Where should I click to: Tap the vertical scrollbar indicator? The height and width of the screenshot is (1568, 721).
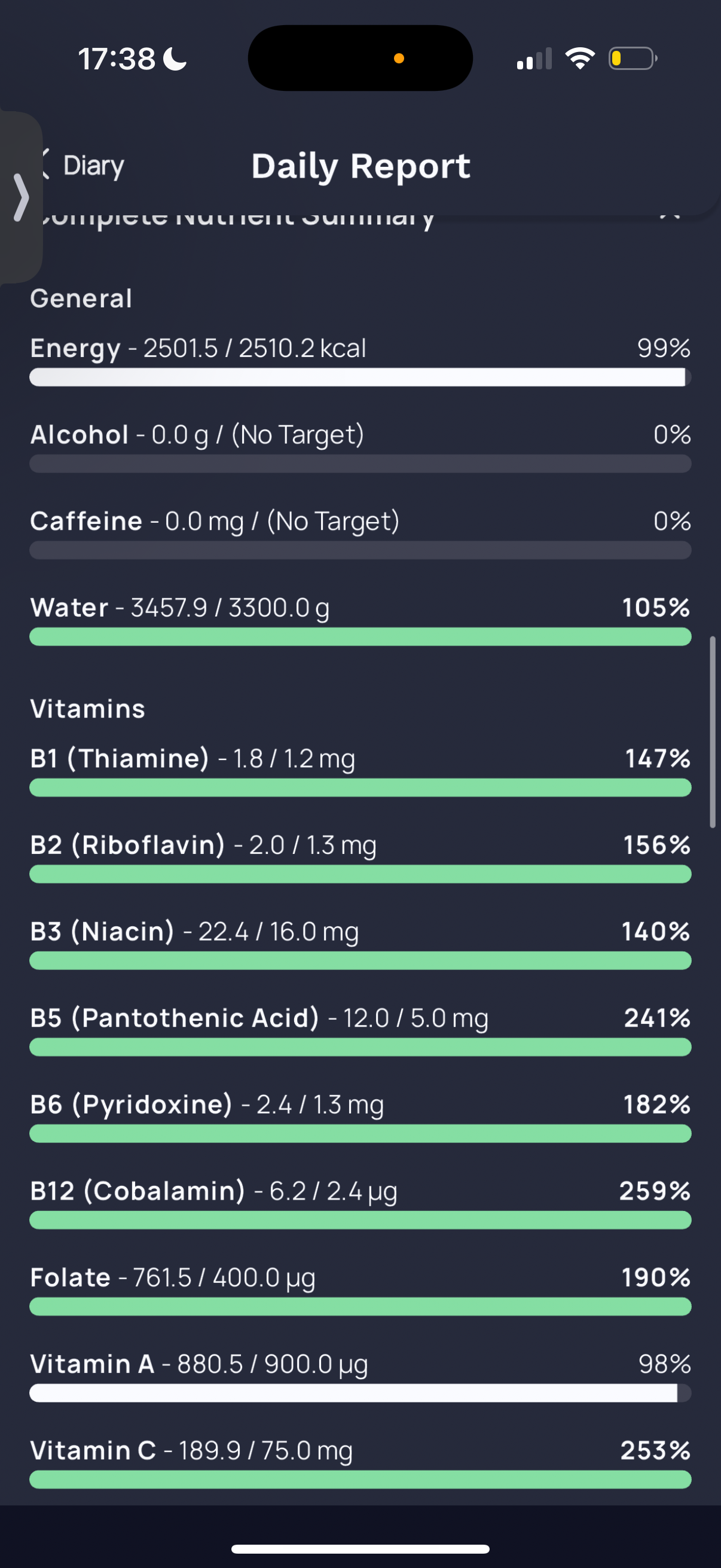pos(713,731)
